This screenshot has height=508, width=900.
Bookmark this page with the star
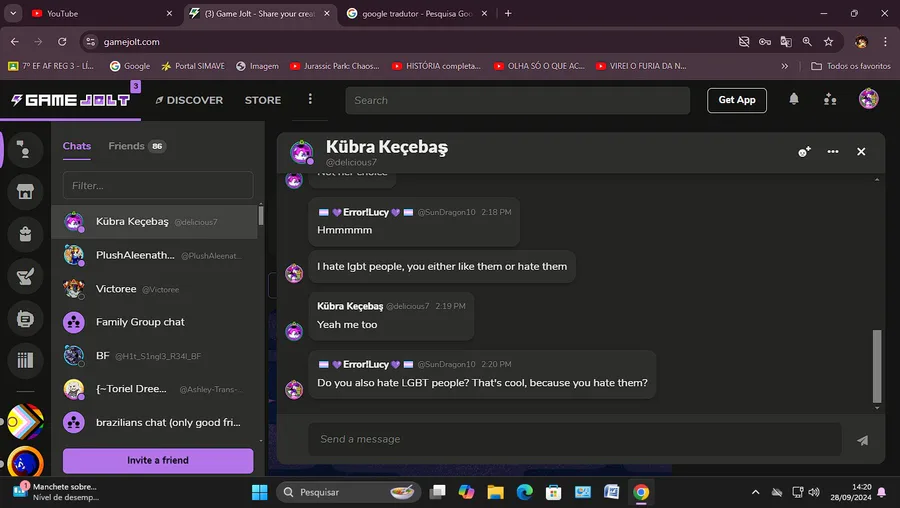pyautogui.click(x=828, y=42)
